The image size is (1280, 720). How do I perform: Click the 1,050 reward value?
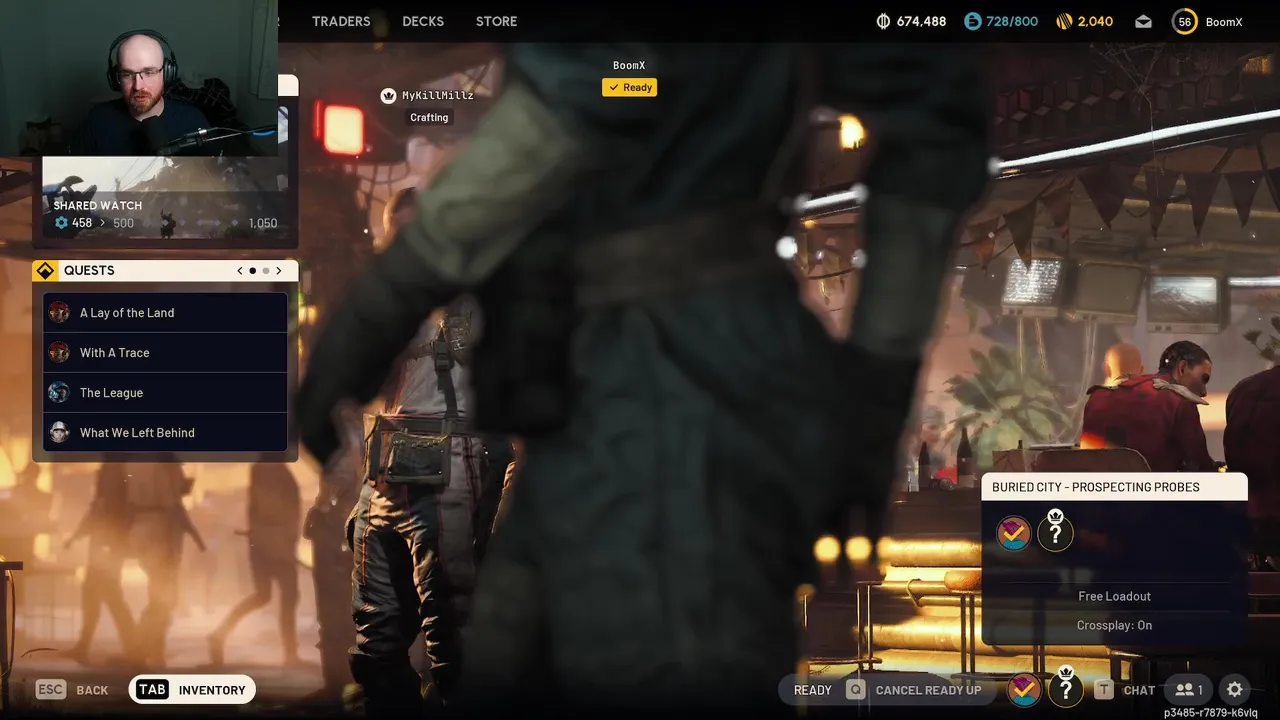point(263,223)
